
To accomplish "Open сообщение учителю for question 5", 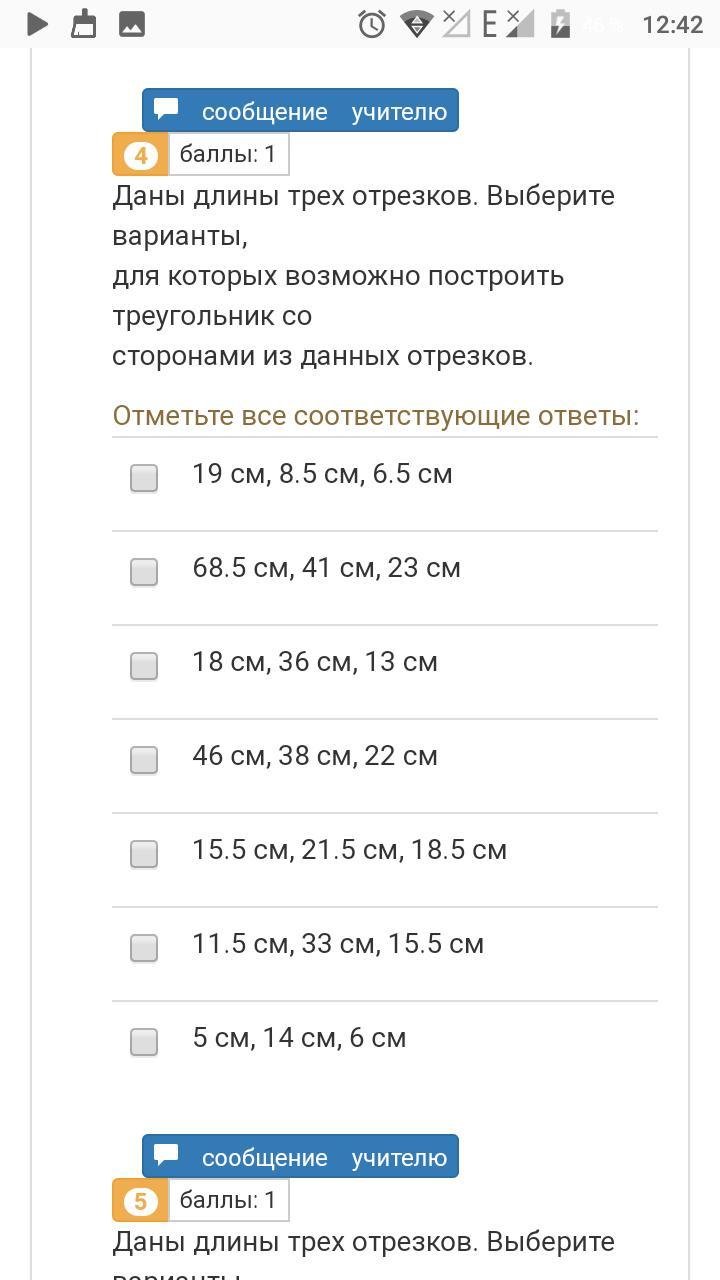I will (x=300, y=1156).
